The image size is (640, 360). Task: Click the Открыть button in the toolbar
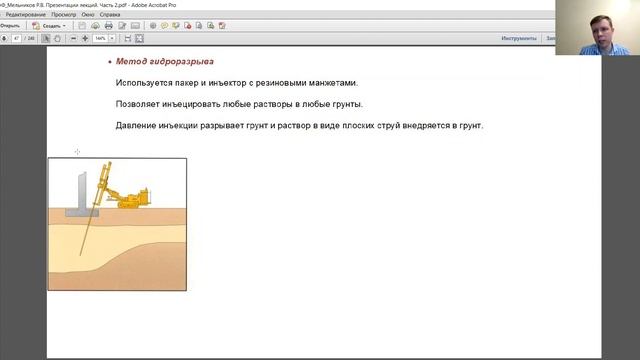coord(10,26)
